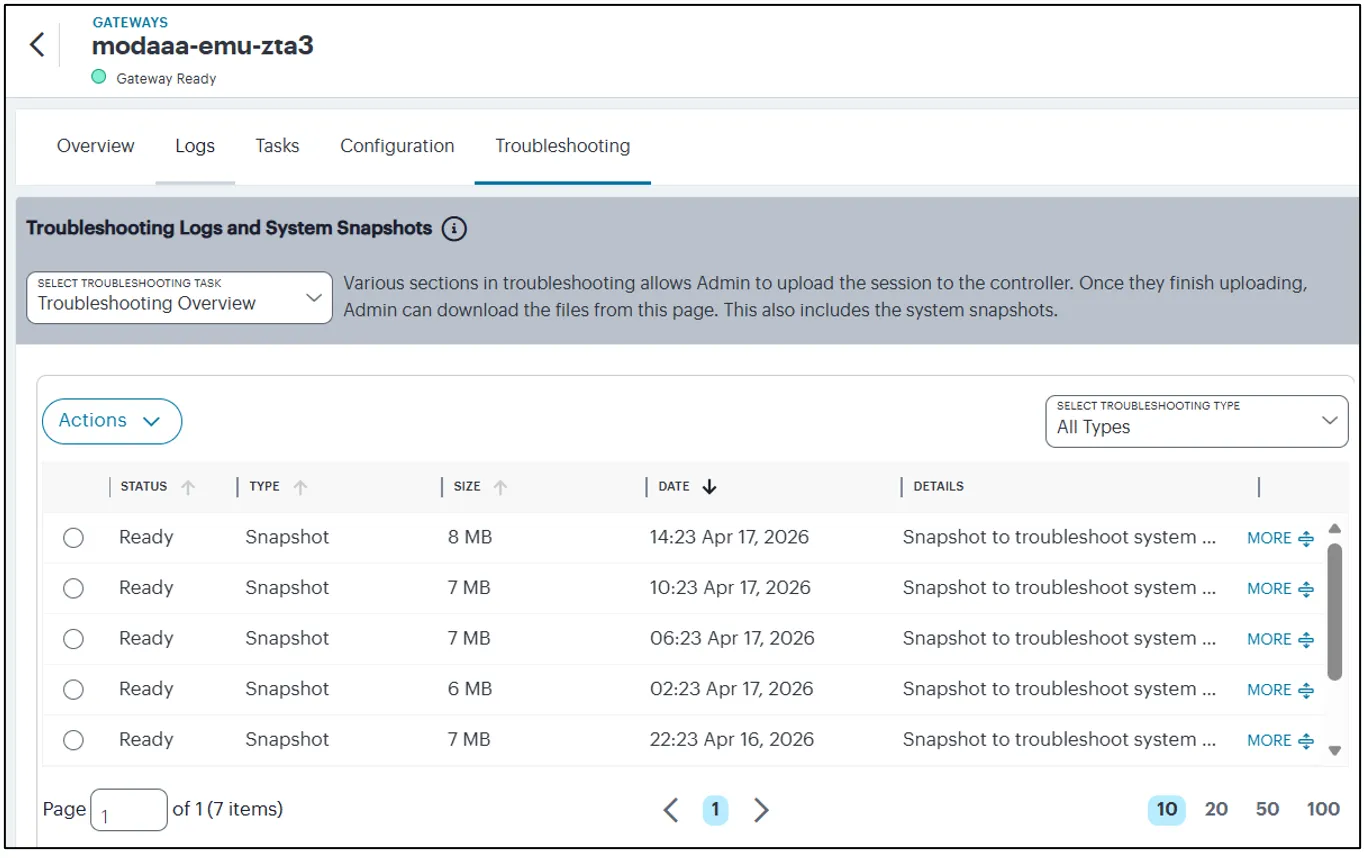Viewport: 1365px width, 858px height.
Task: Click the 6 MB size cell
Action: (x=470, y=689)
